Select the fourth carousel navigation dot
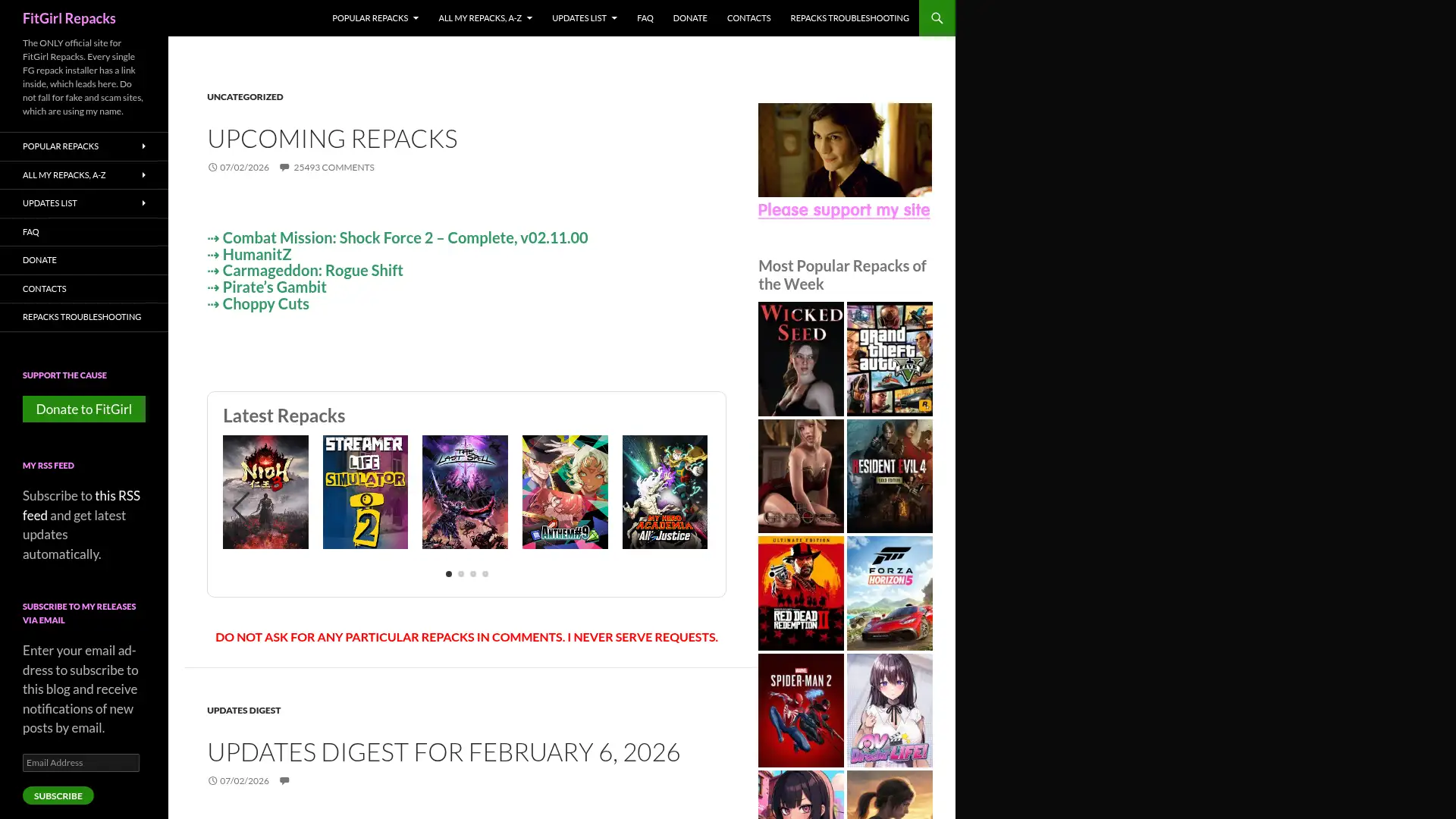 point(485,574)
